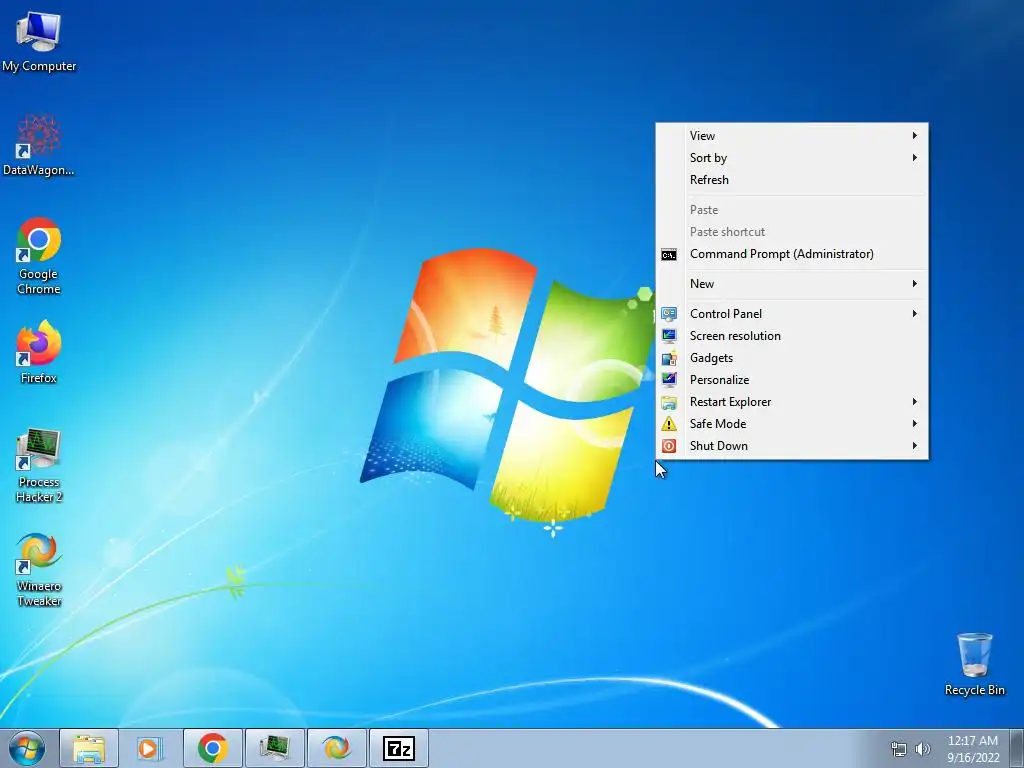Viewport: 1024px width, 768px height.
Task: Click the Control Panel menu label
Action: tap(726, 314)
